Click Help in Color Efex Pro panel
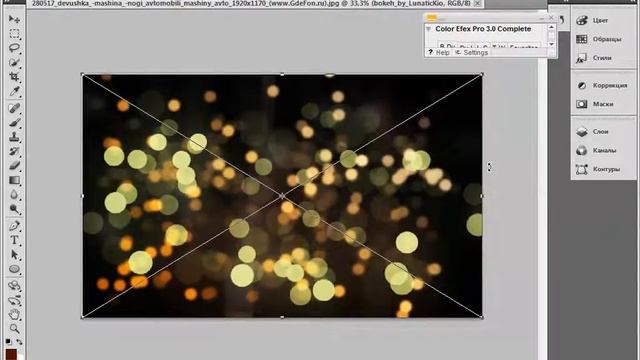 tap(438, 53)
